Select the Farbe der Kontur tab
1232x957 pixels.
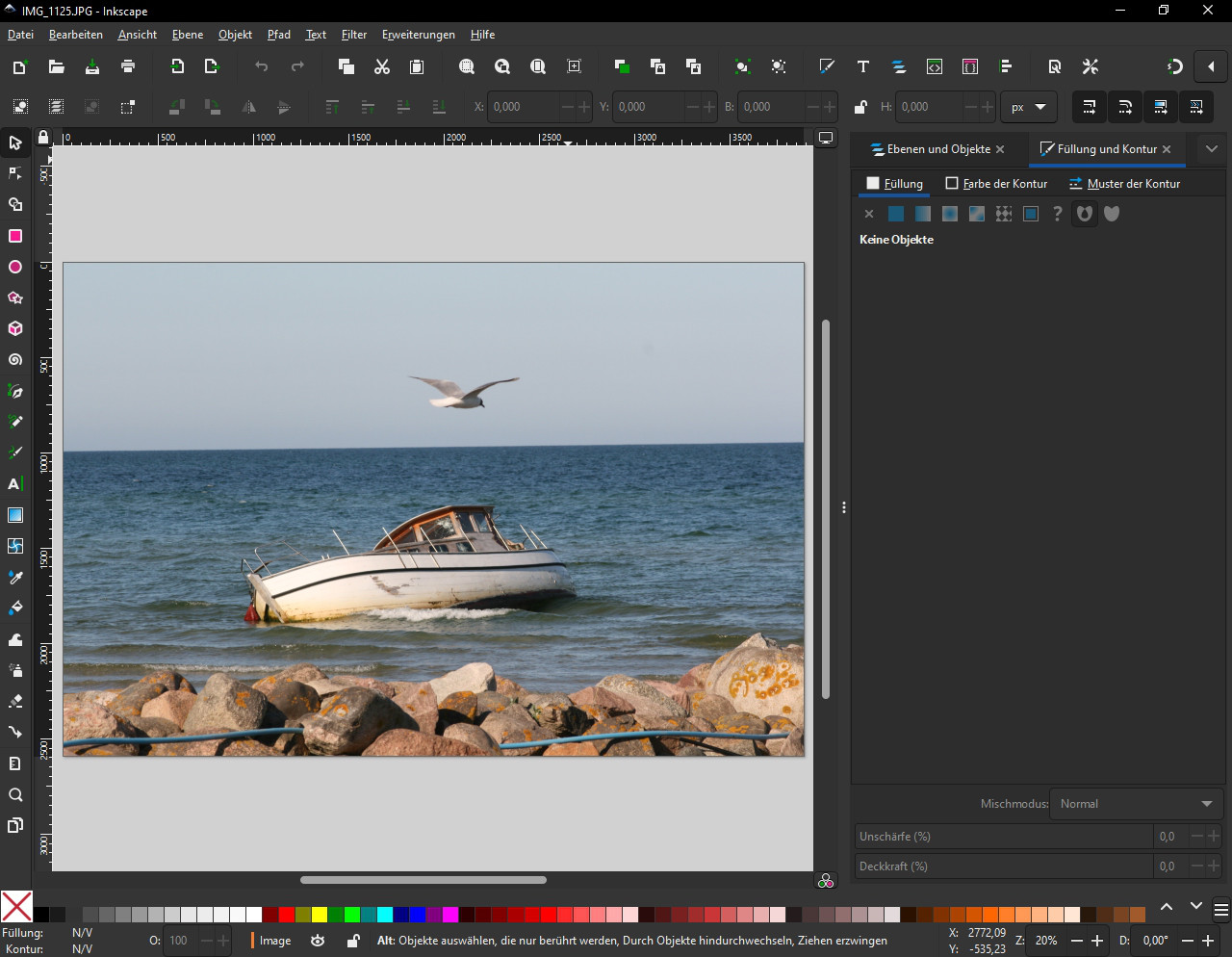click(996, 184)
